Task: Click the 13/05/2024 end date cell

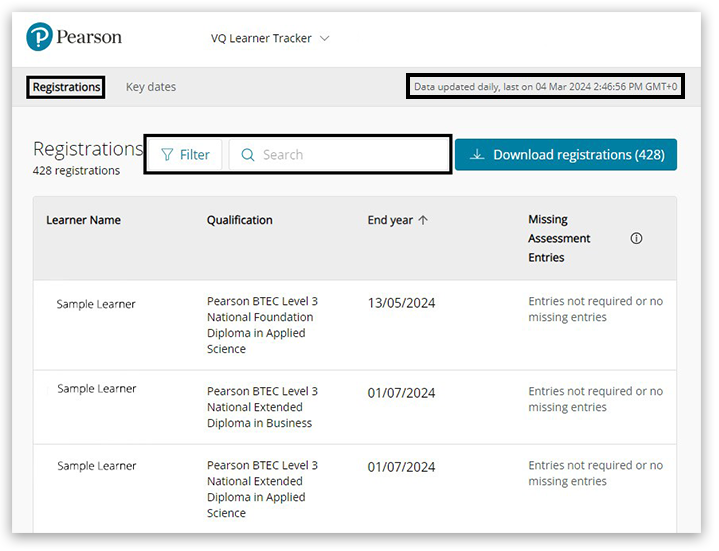Action: [x=401, y=303]
